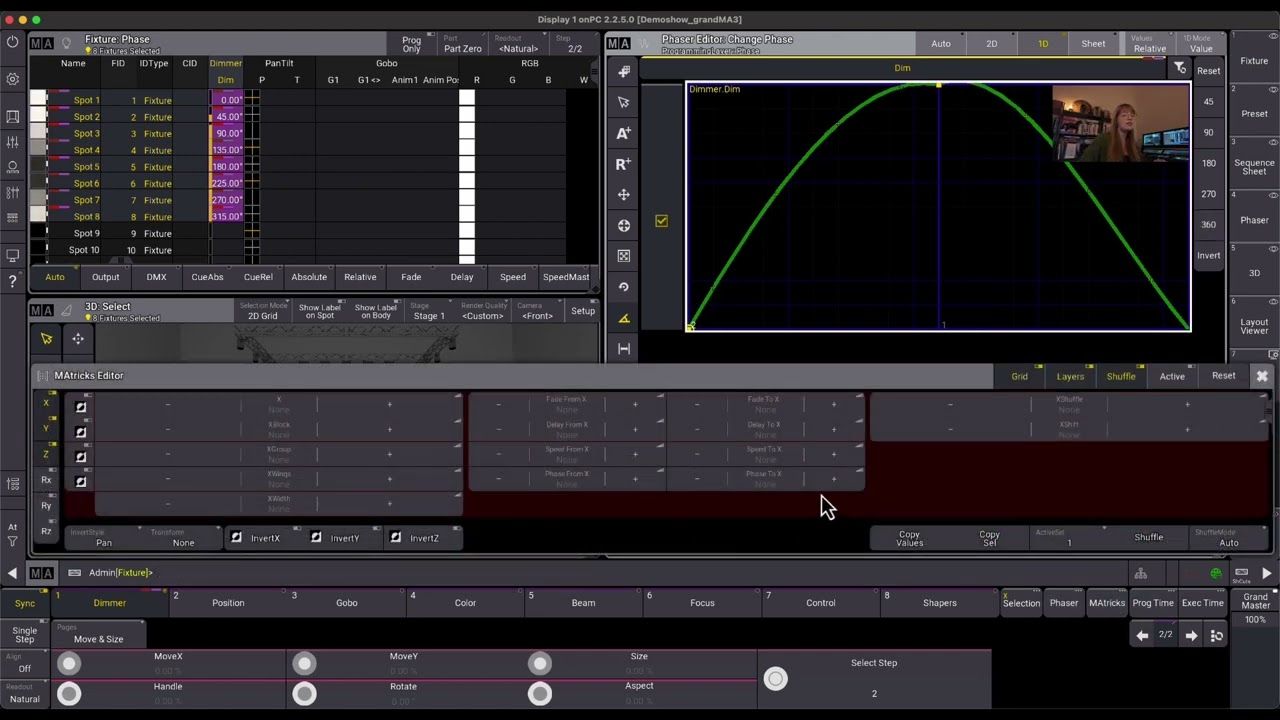Viewport: 1280px width, 720px height.
Task: Open the Render Quality Custom dropdown
Action: [x=482, y=311]
